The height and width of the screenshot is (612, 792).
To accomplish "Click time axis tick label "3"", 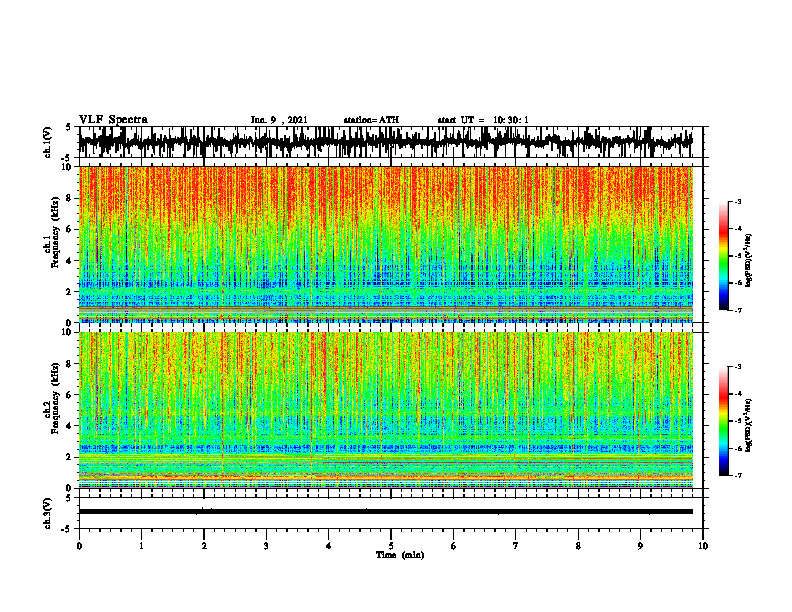I will click(x=266, y=546).
